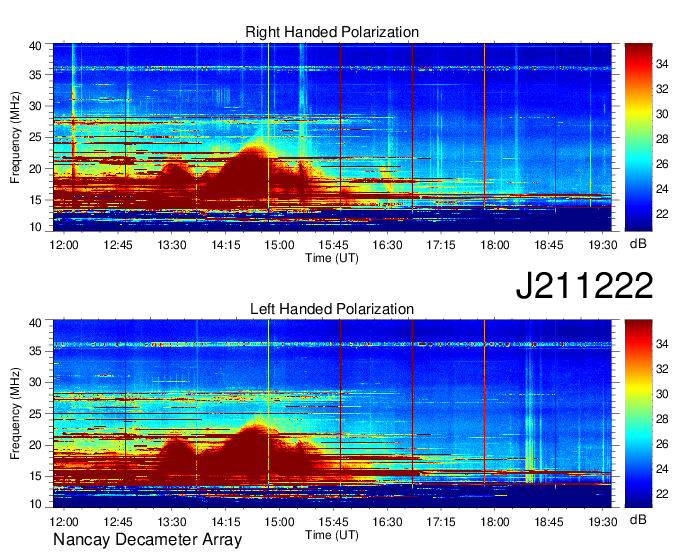680x552 pixels.
Task: Click the "17:15" tick of Right Handed plot
Action: (x=441, y=245)
